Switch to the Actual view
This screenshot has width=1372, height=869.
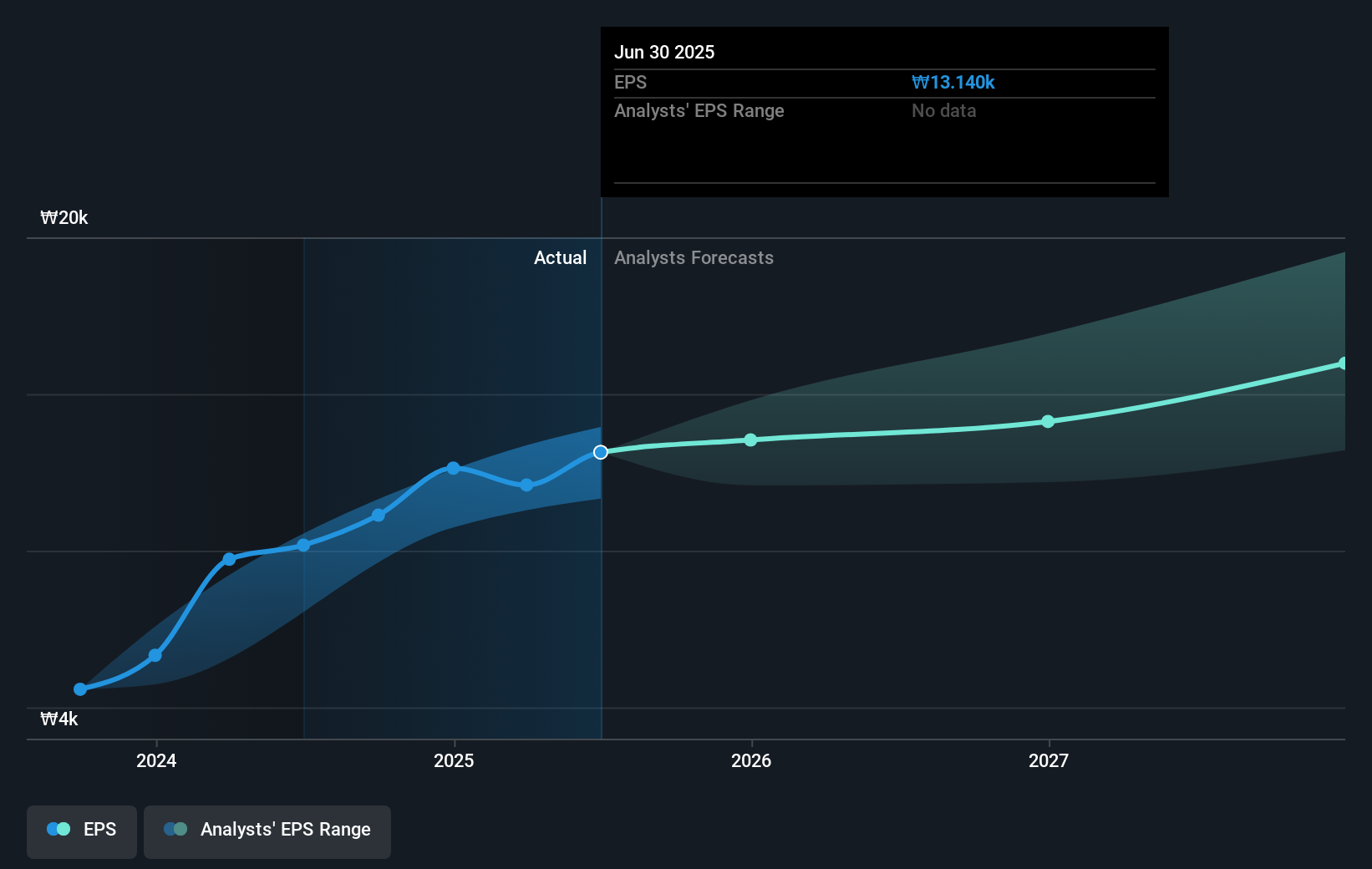click(x=560, y=257)
